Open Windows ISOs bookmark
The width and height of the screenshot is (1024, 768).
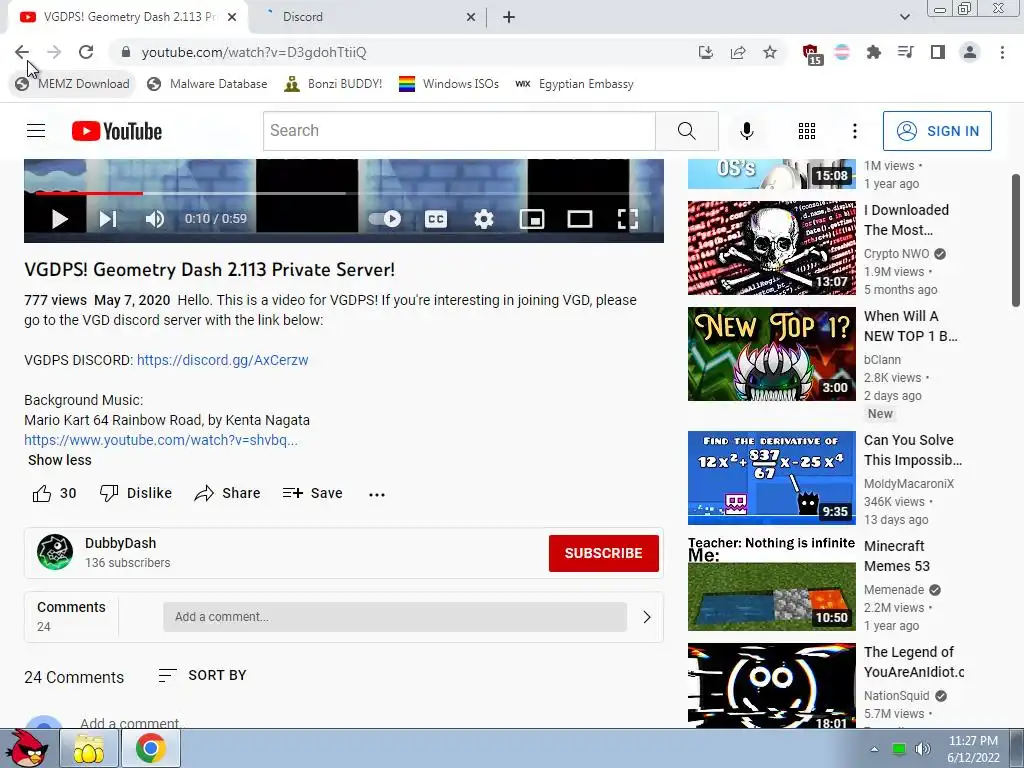[x=449, y=84]
